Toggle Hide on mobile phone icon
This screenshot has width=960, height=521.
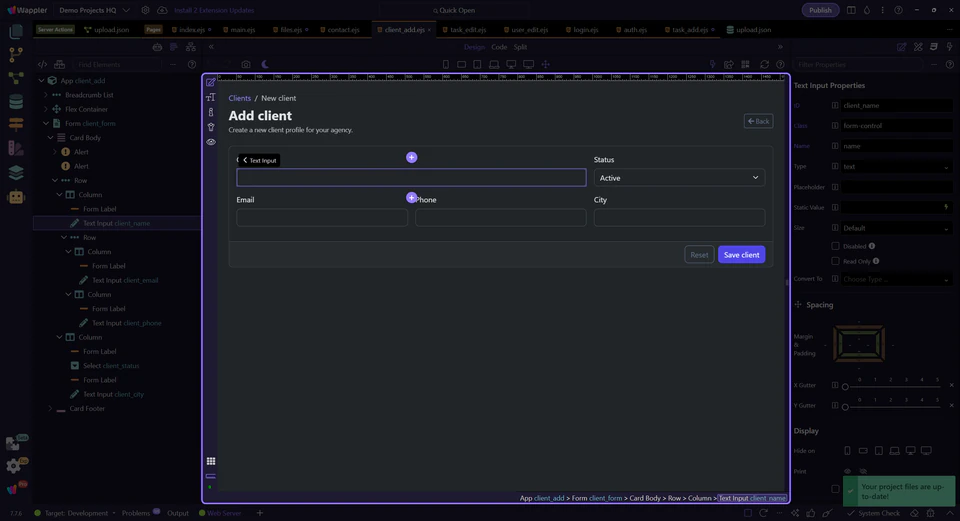coord(847,451)
